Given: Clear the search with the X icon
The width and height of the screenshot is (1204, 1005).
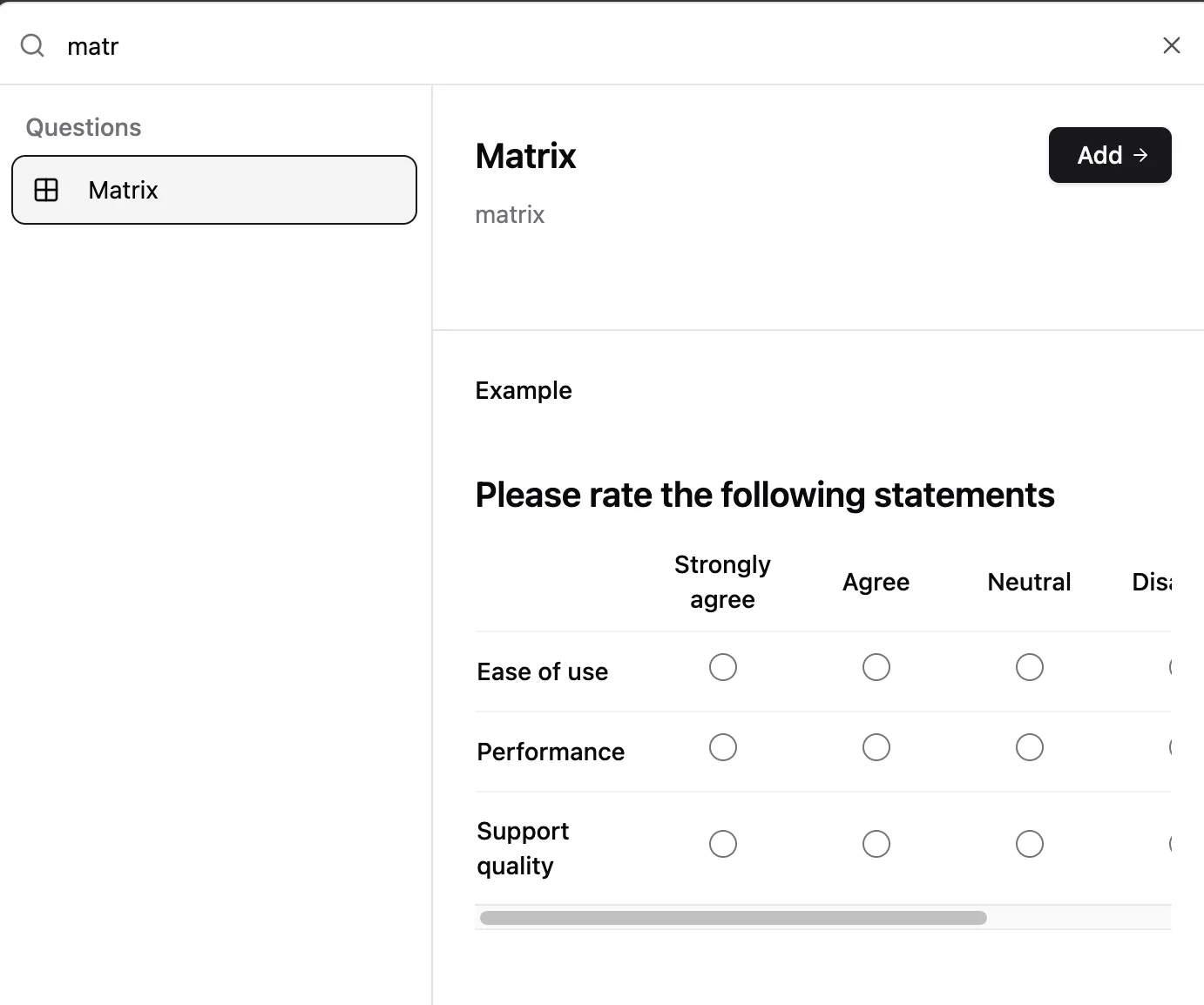Looking at the screenshot, I should pyautogui.click(x=1172, y=45).
